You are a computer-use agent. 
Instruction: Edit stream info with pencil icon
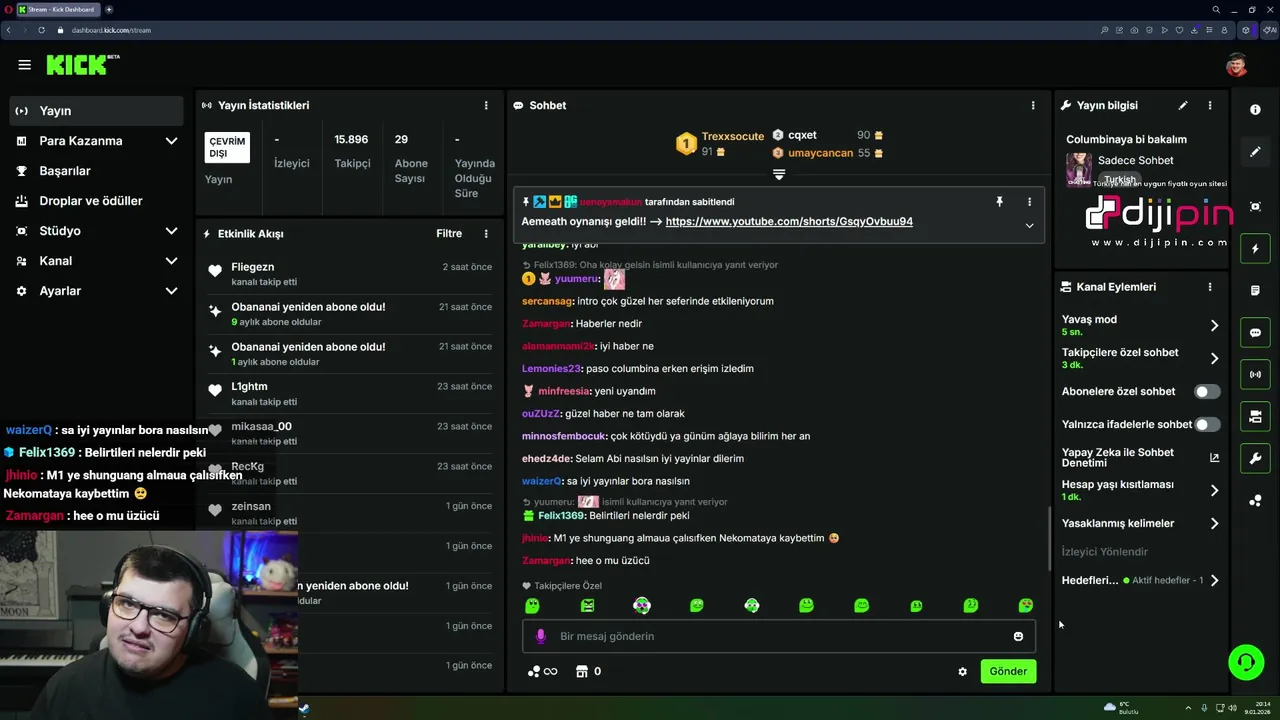pos(1183,105)
